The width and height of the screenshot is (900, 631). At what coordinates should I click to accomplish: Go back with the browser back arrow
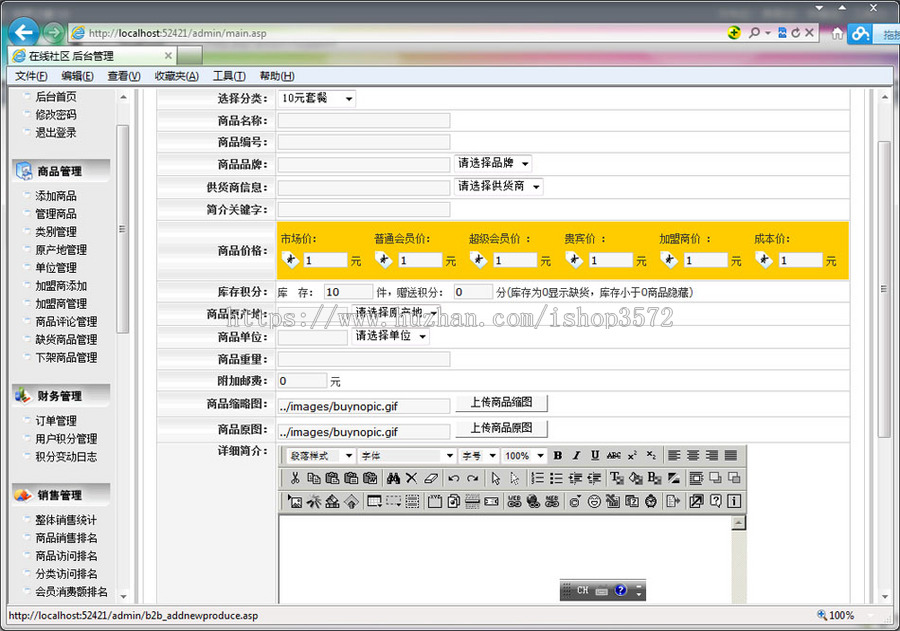pyautogui.click(x=24, y=32)
